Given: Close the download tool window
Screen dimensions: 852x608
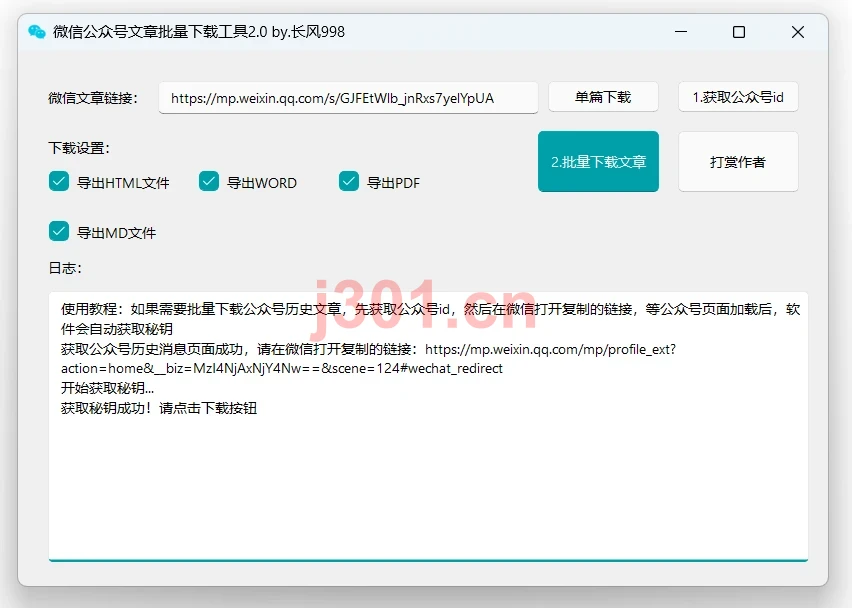Looking at the screenshot, I should pos(798,32).
